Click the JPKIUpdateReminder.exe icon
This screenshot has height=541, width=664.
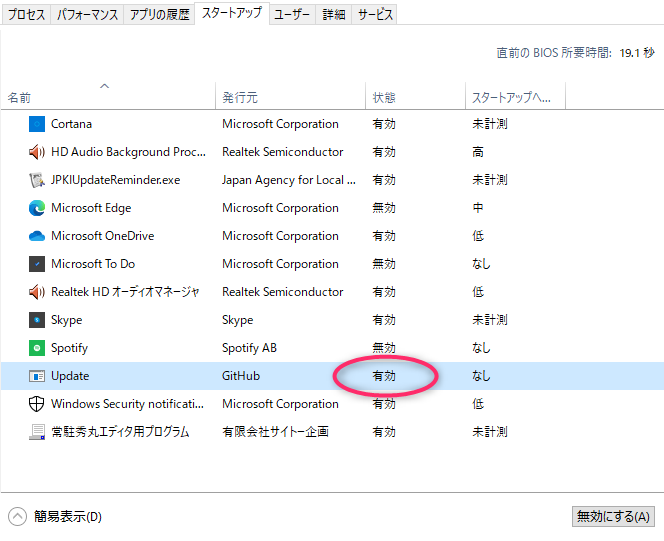[37, 180]
